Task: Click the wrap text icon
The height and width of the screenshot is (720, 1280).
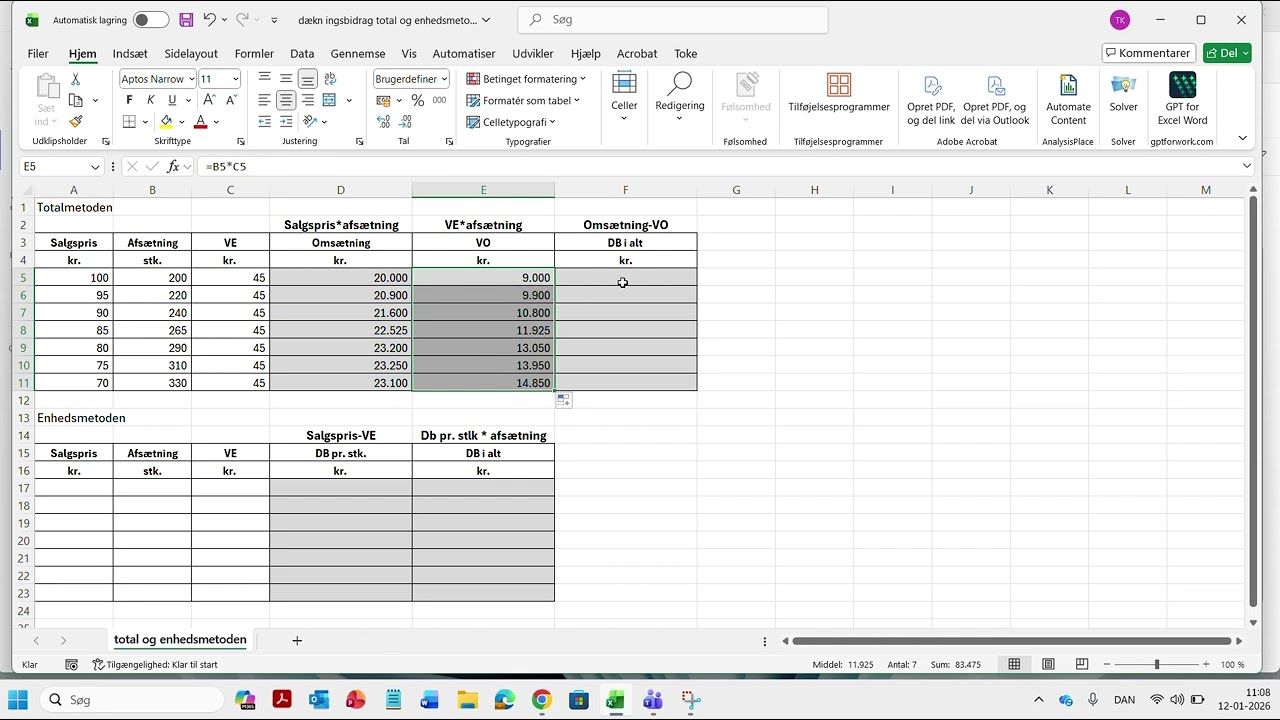Action: coord(330,79)
